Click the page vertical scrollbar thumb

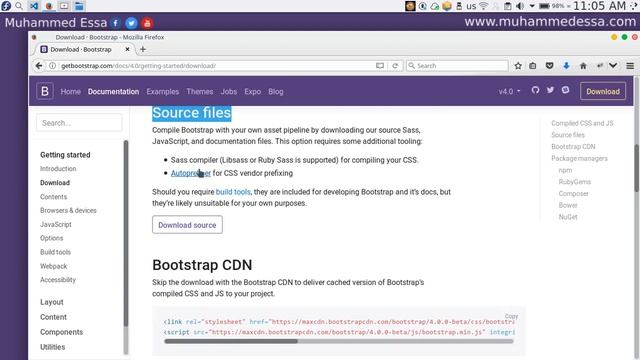coord(636,168)
